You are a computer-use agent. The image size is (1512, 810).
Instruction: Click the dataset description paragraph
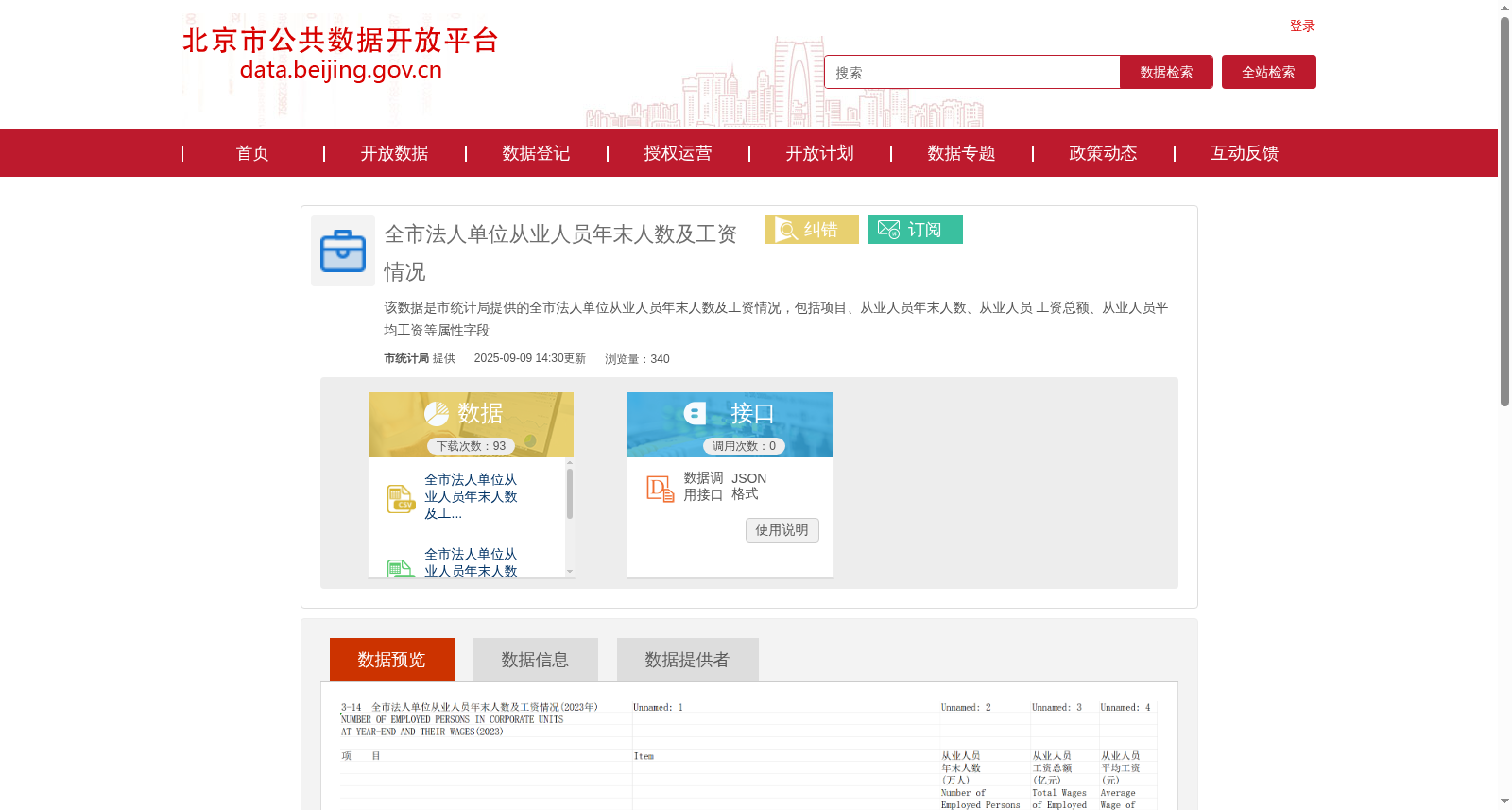point(776,319)
